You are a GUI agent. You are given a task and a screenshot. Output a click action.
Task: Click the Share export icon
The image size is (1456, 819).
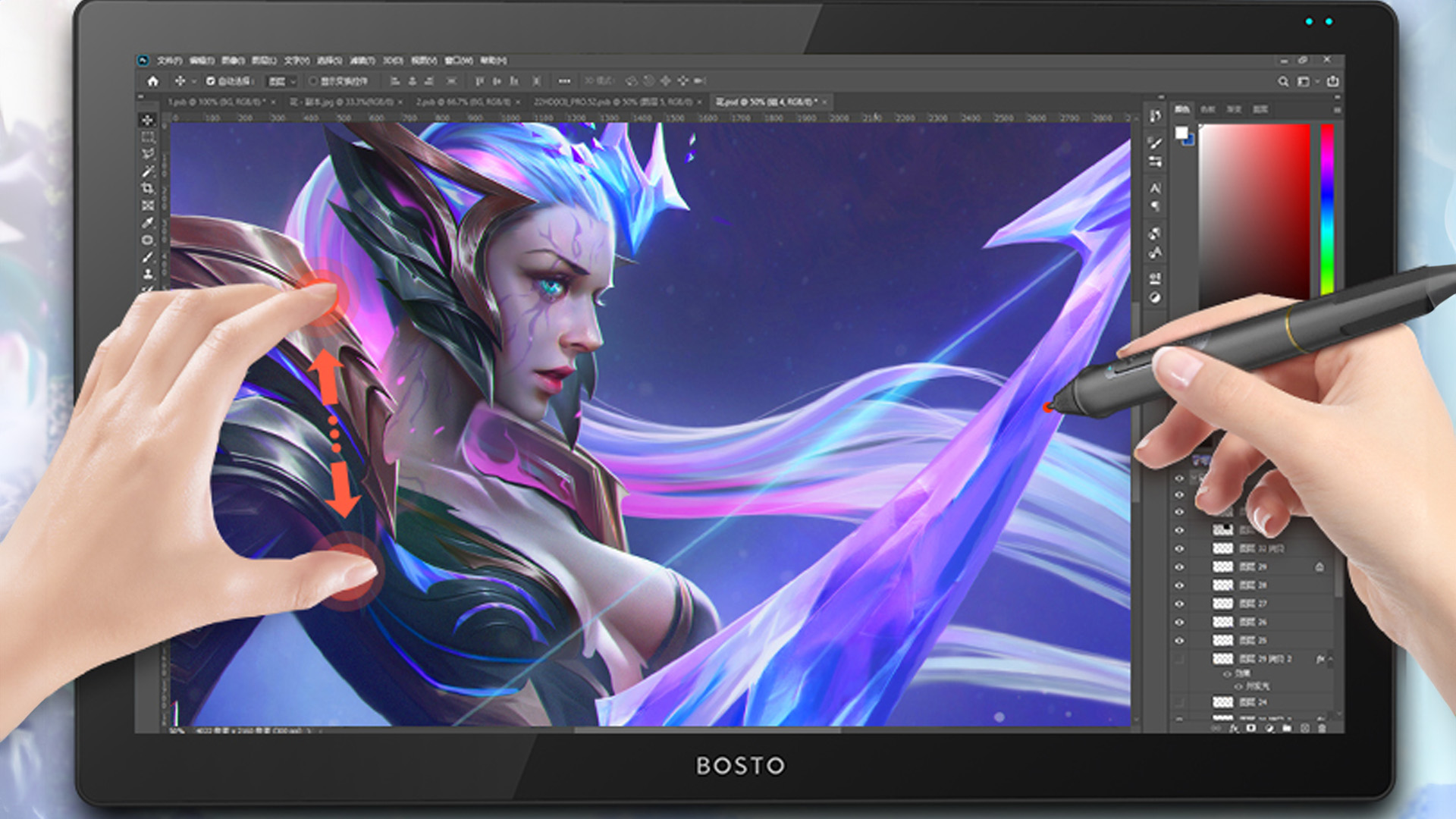1333,81
